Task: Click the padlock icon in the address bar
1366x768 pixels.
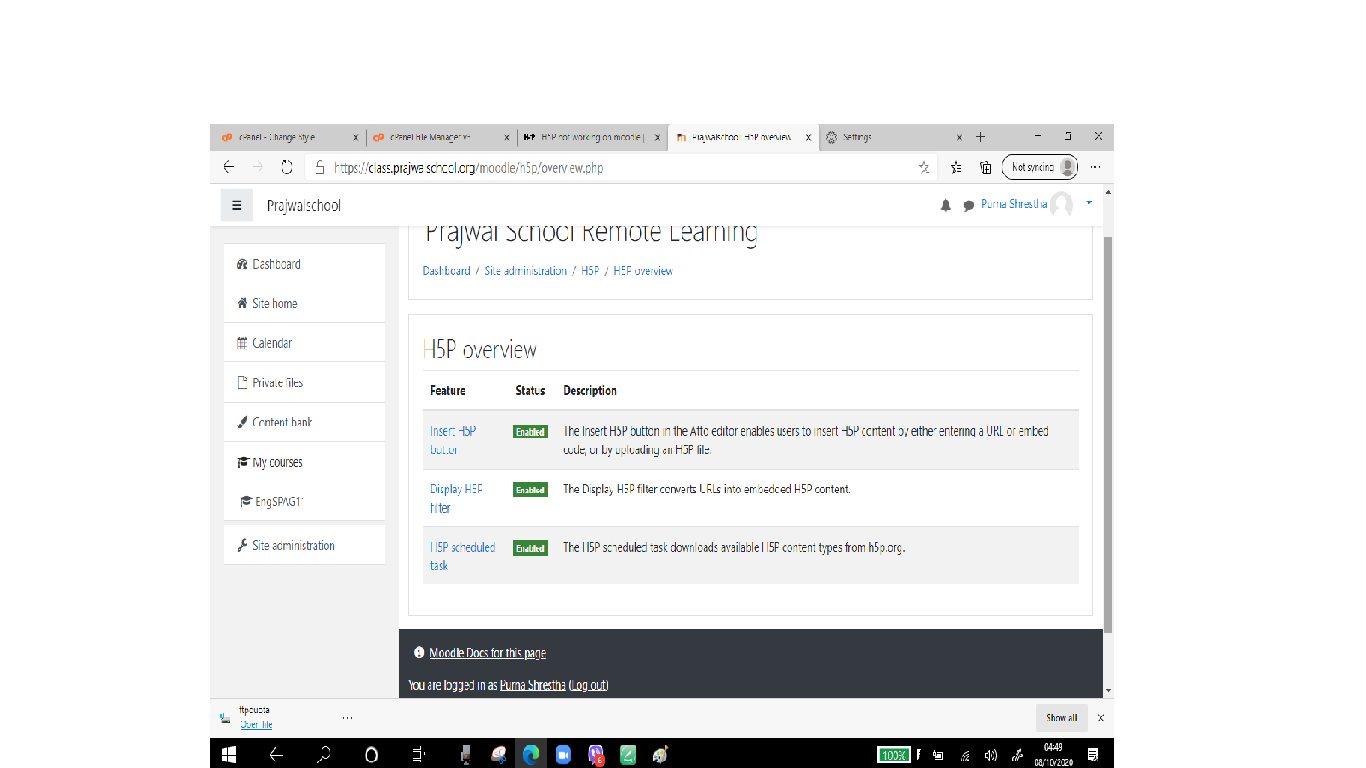Action: (320, 168)
